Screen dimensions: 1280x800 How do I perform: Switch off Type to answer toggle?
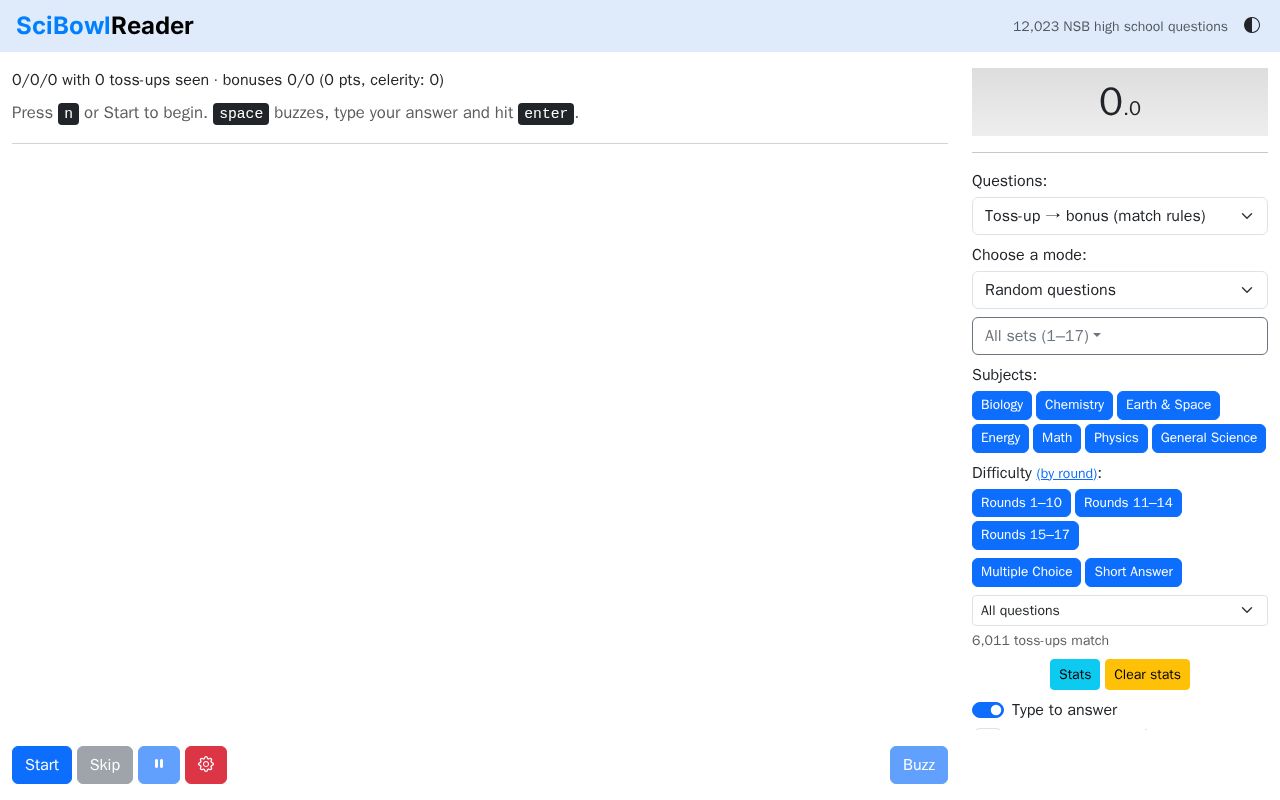[x=988, y=710]
